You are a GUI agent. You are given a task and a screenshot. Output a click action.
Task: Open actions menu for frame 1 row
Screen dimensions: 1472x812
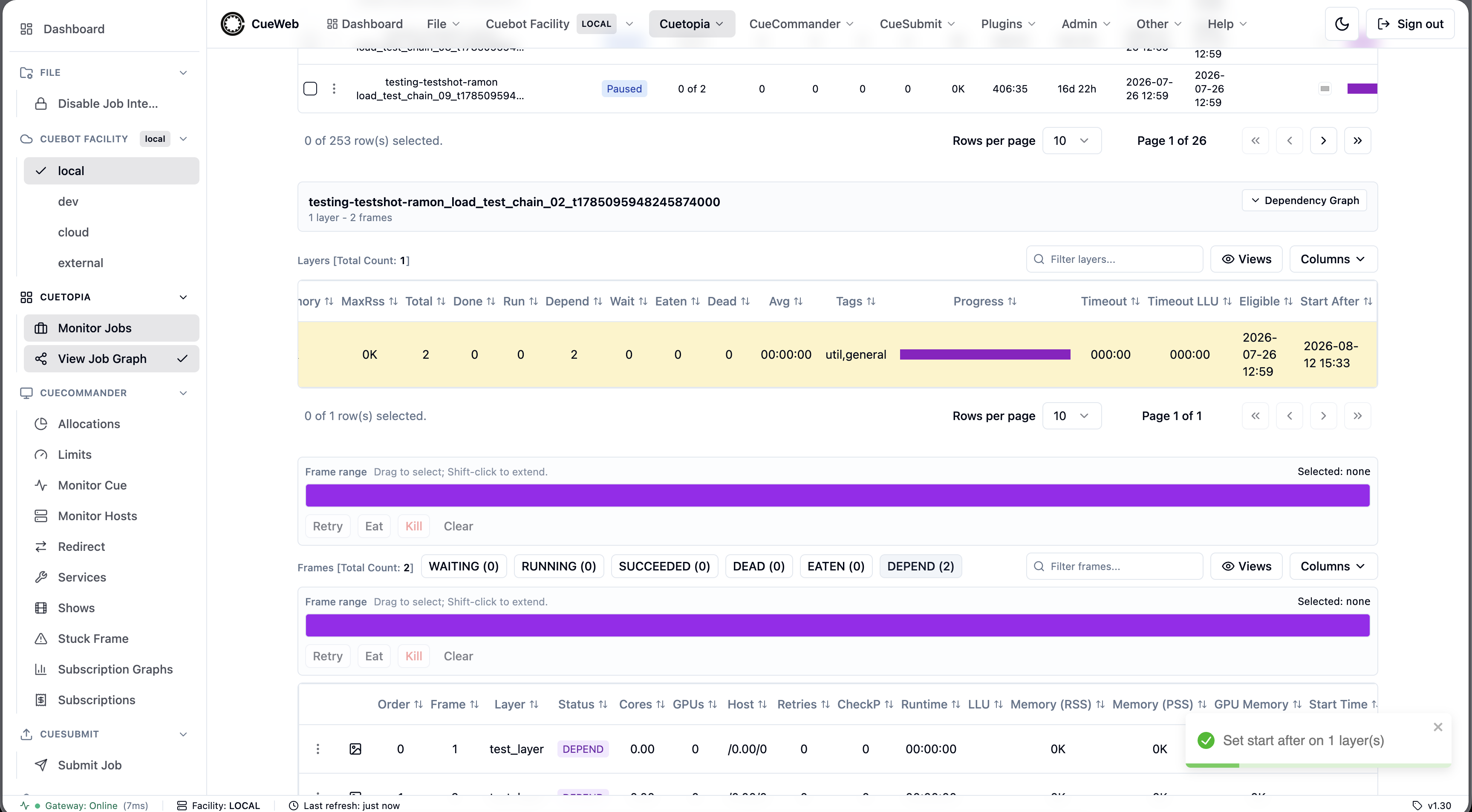318,749
